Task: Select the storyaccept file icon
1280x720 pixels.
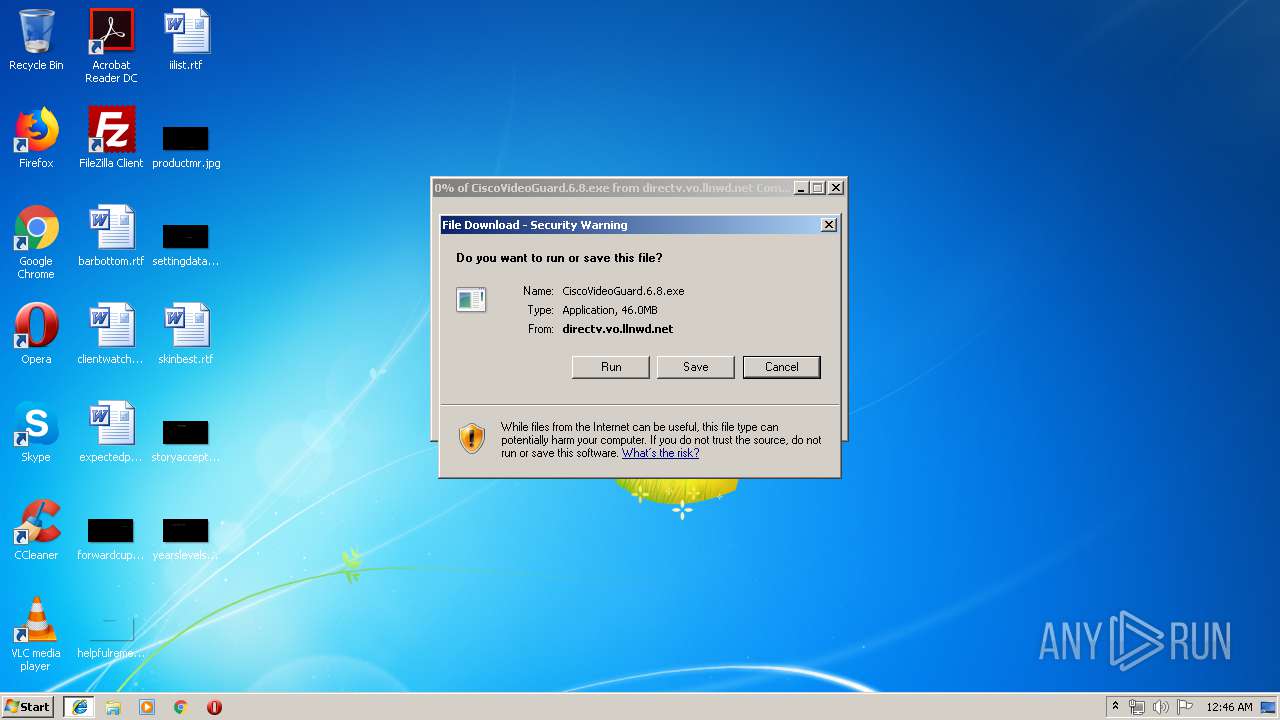Action: point(186,441)
